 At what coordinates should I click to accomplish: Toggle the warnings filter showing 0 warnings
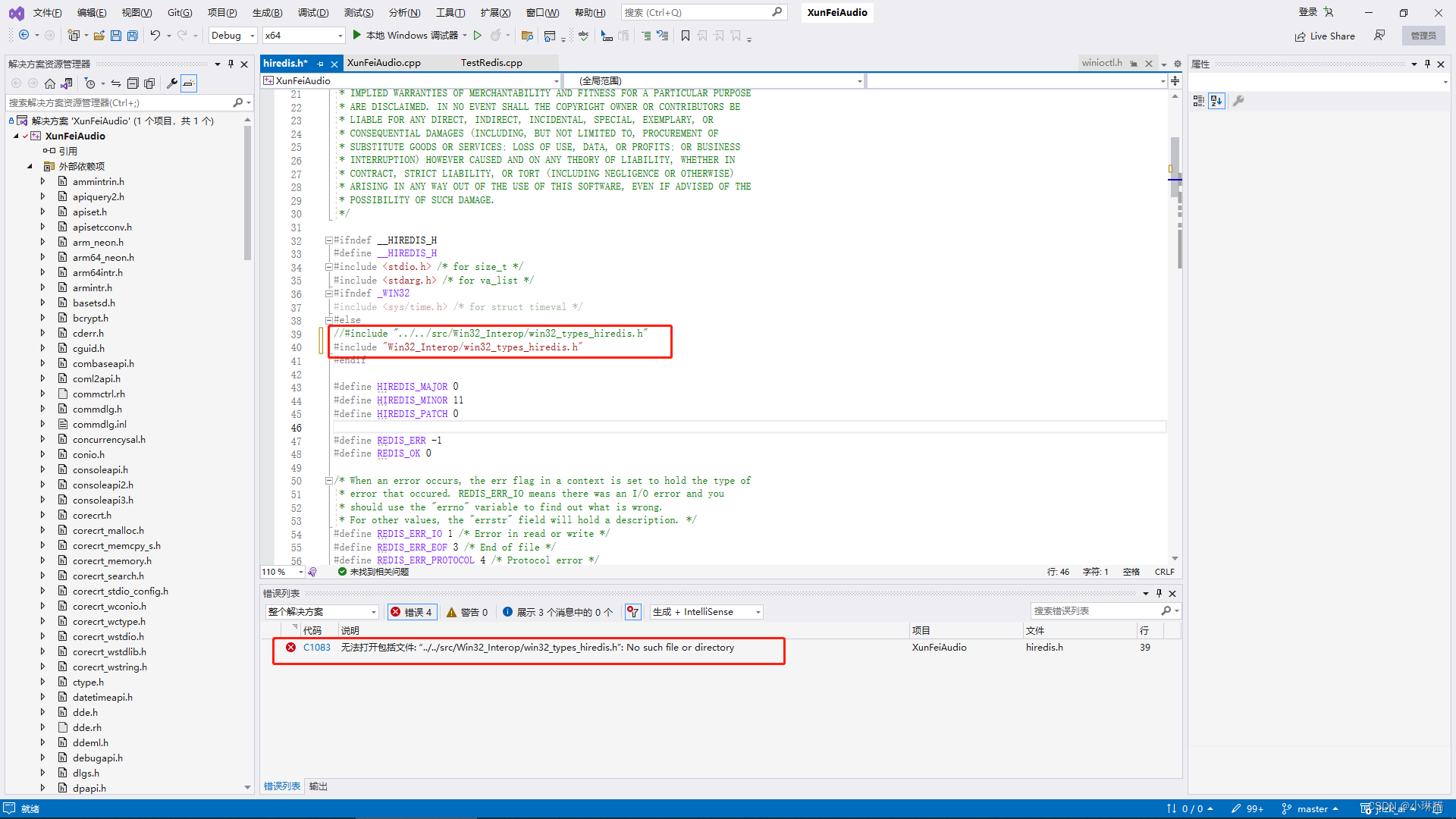point(467,612)
